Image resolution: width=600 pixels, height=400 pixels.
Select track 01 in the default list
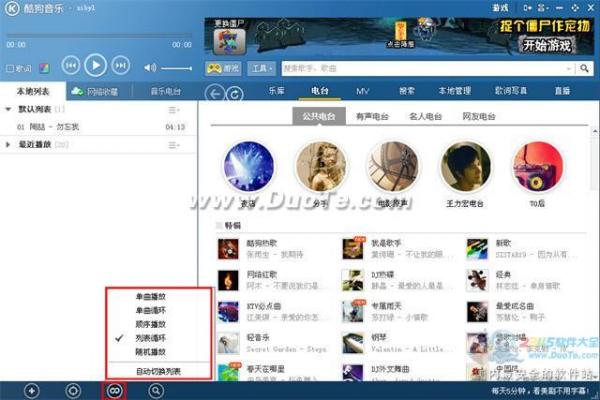pos(99,127)
